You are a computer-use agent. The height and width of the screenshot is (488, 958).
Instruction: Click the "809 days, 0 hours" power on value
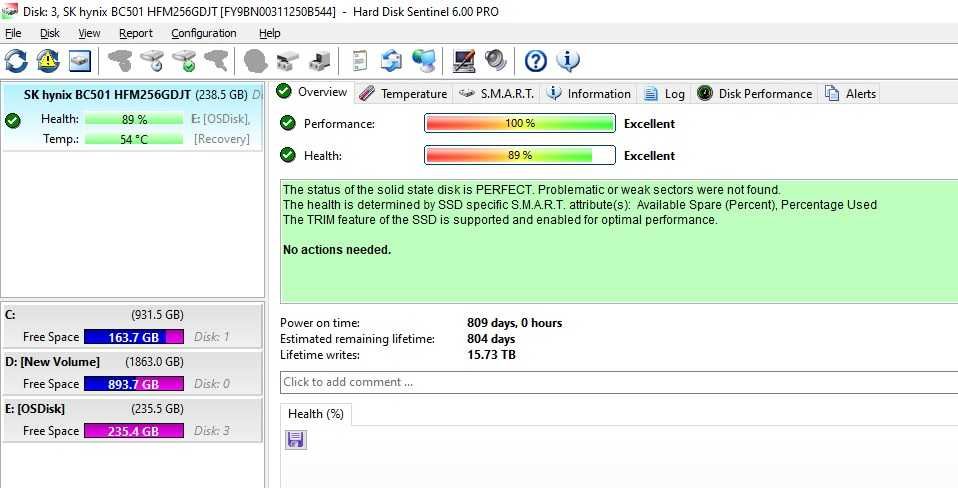(x=514, y=323)
